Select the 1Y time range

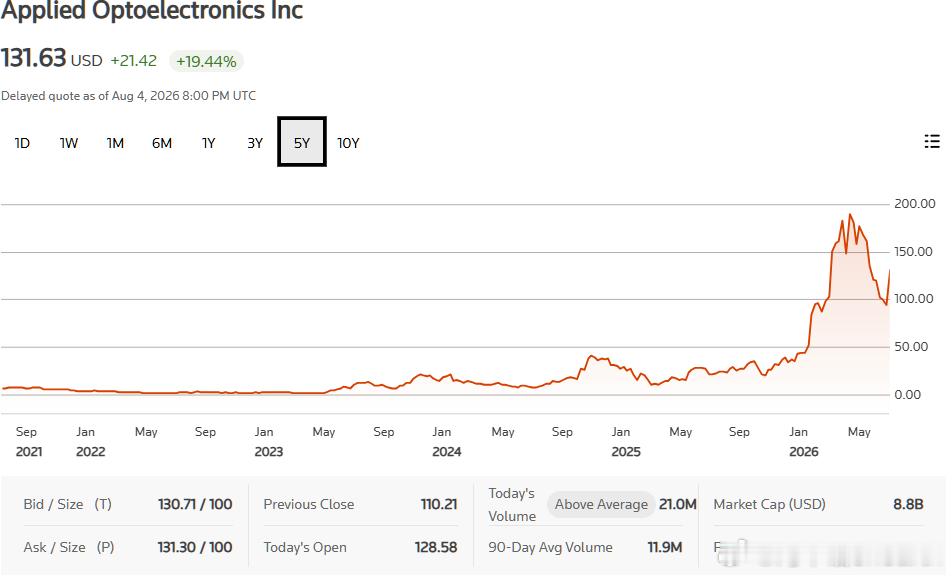click(208, 143)
